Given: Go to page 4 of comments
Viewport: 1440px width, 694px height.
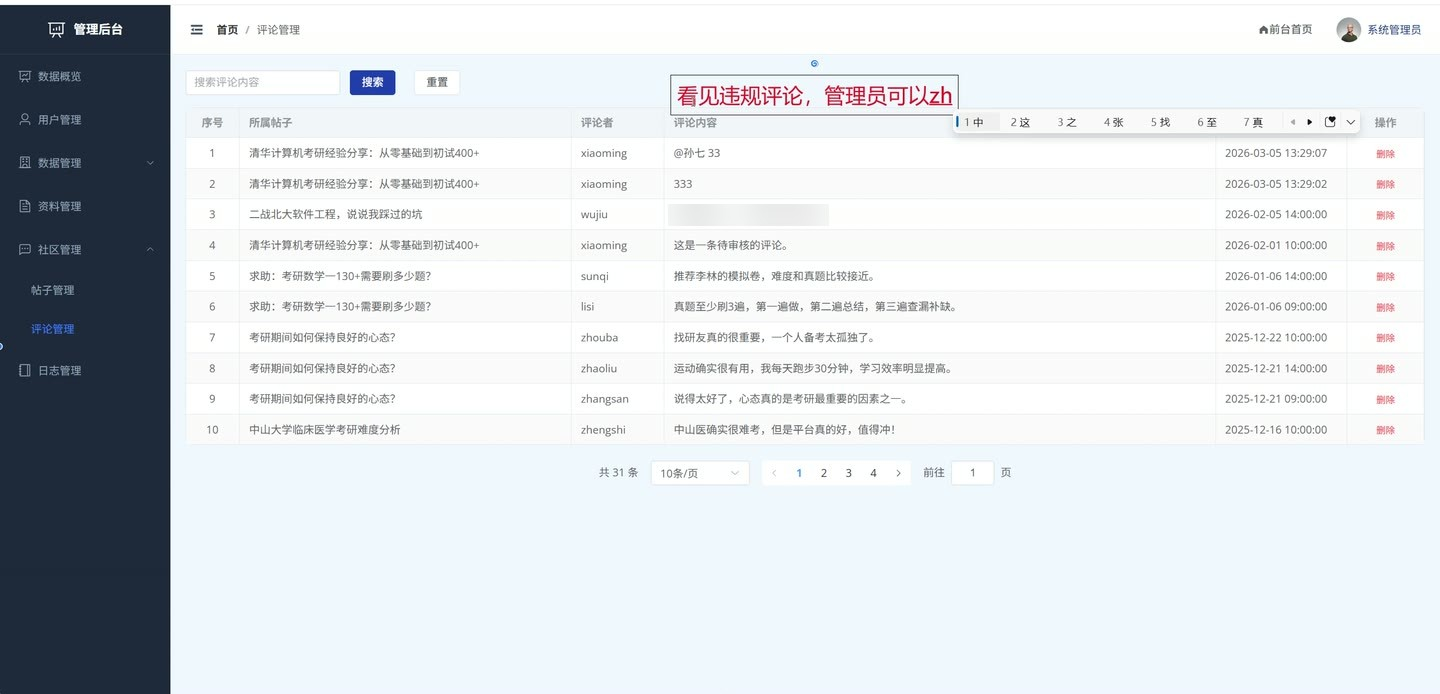Looking at the screenshot, I should tap(873, 473).
